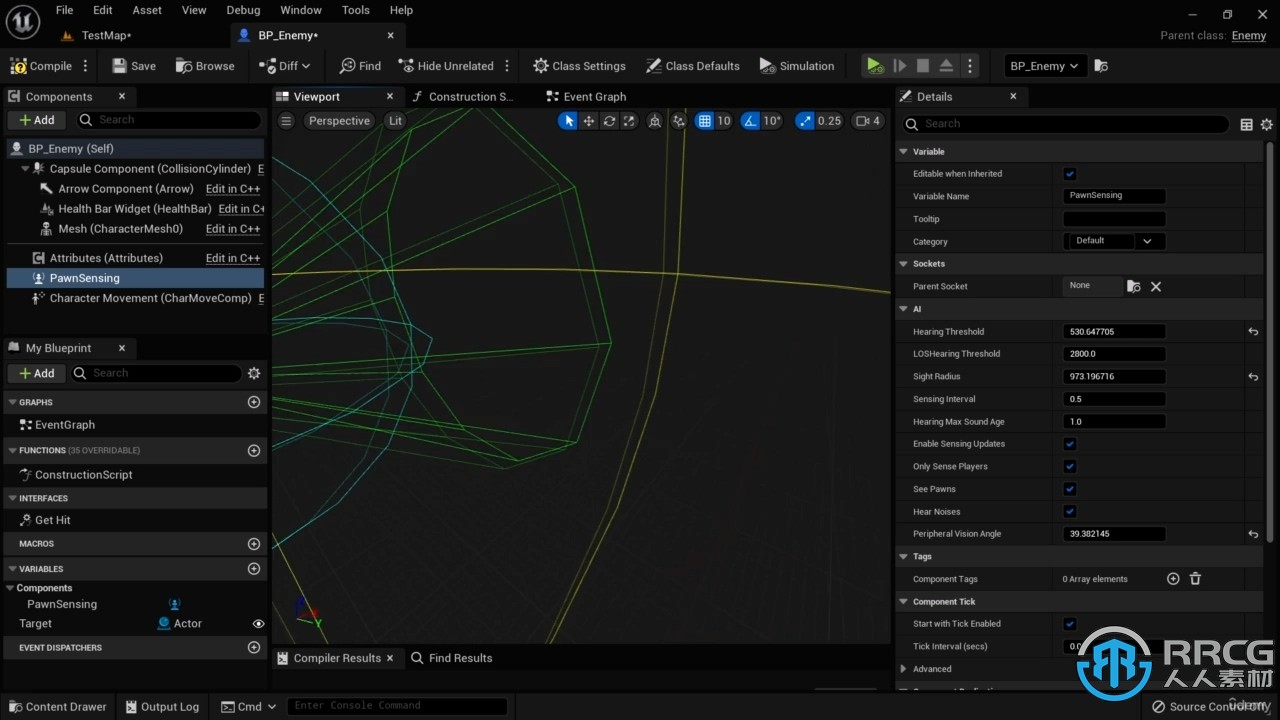Open the Enemy parent class link
The image size is (1280, 720).
1249,35
